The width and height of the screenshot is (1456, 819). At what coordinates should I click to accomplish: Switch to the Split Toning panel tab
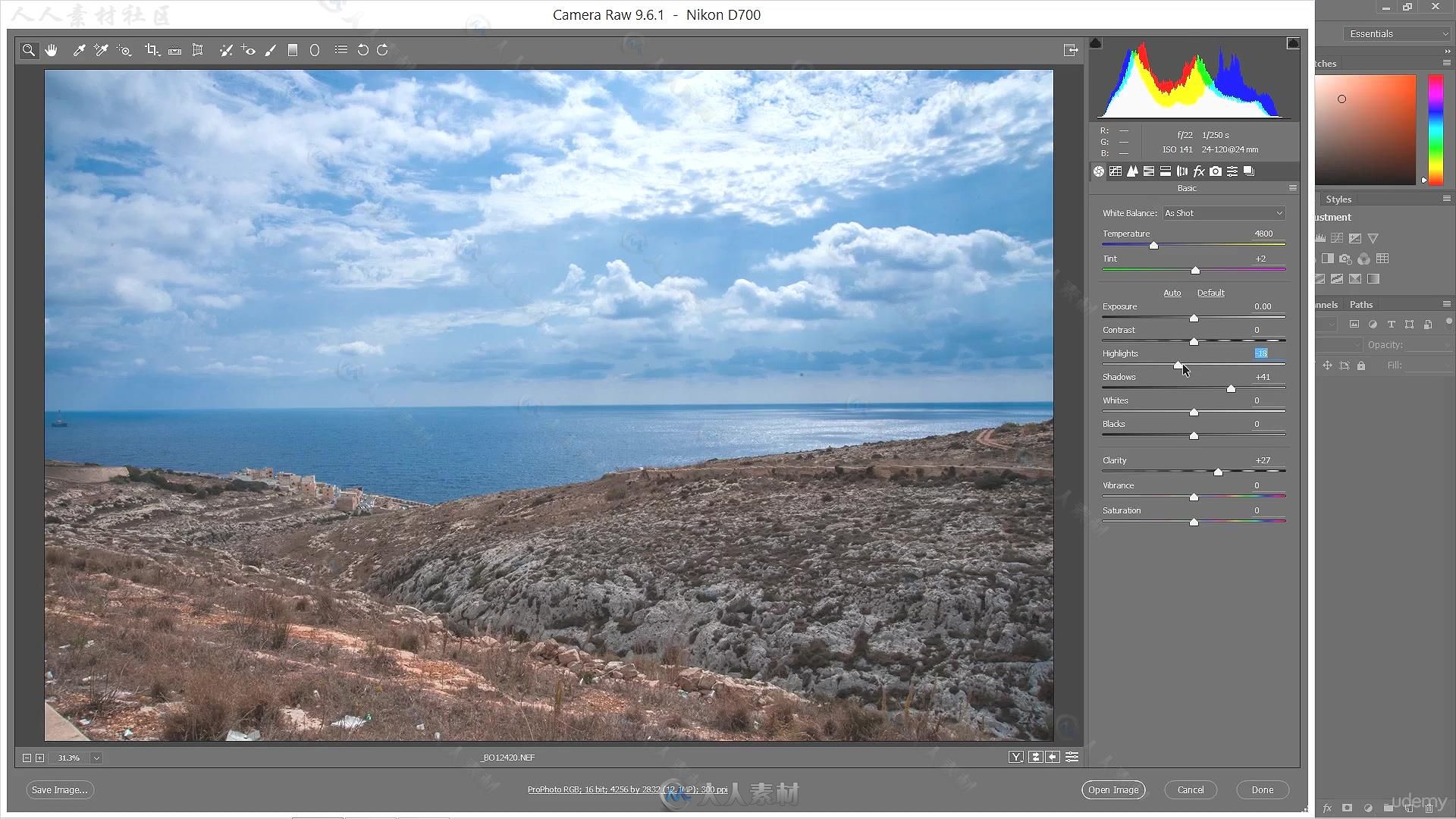click(1166, 171)
